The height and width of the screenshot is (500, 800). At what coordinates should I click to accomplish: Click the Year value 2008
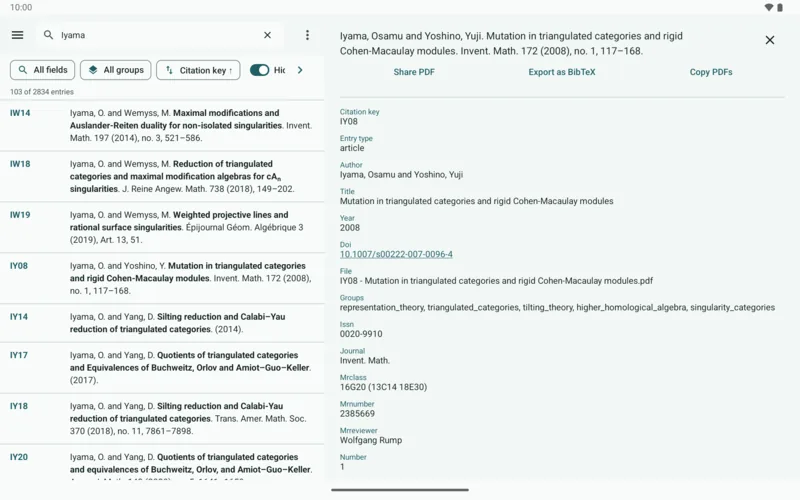(x=349, y=228)
